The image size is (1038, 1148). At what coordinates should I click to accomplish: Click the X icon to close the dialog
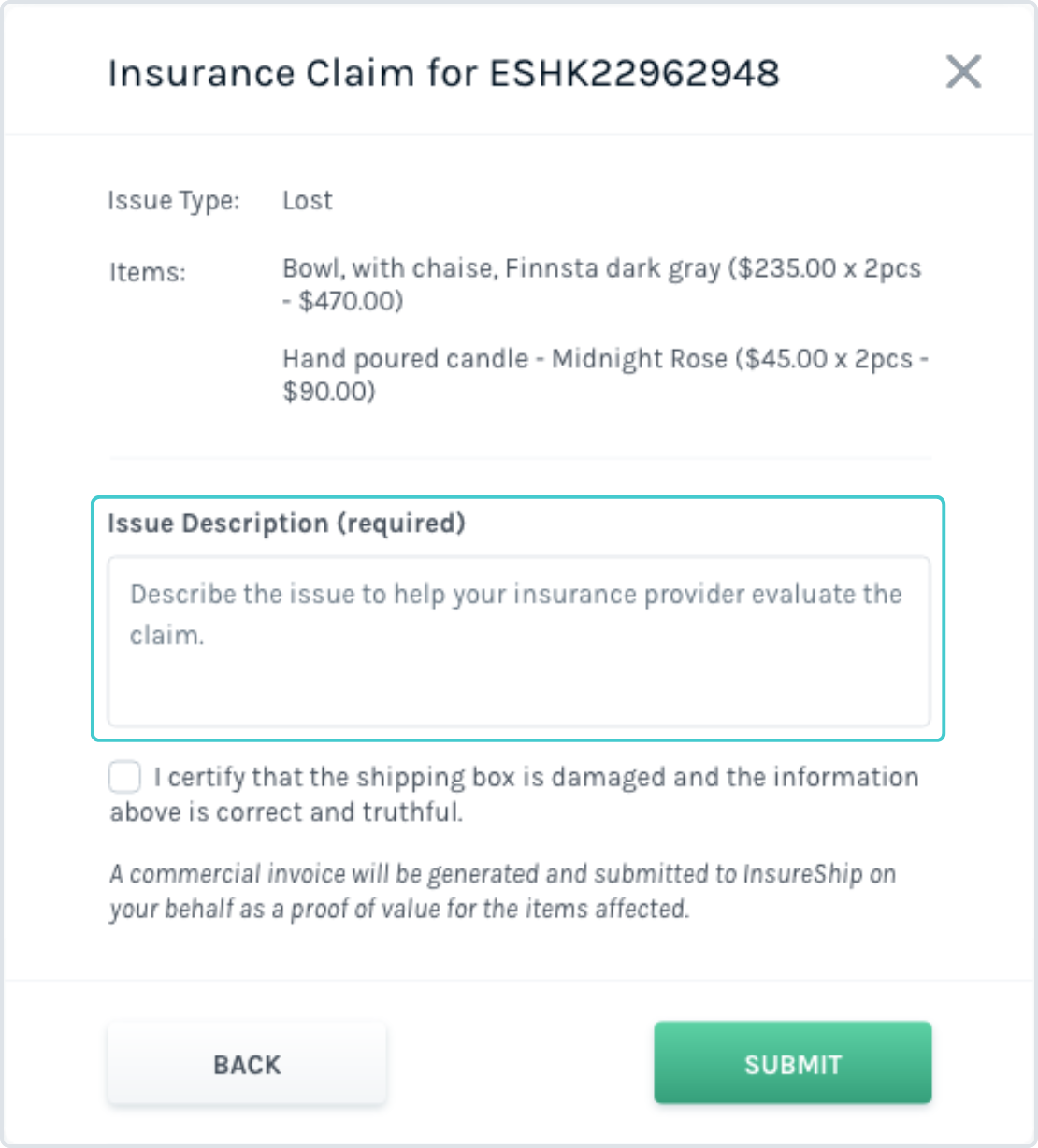point(964,72)
